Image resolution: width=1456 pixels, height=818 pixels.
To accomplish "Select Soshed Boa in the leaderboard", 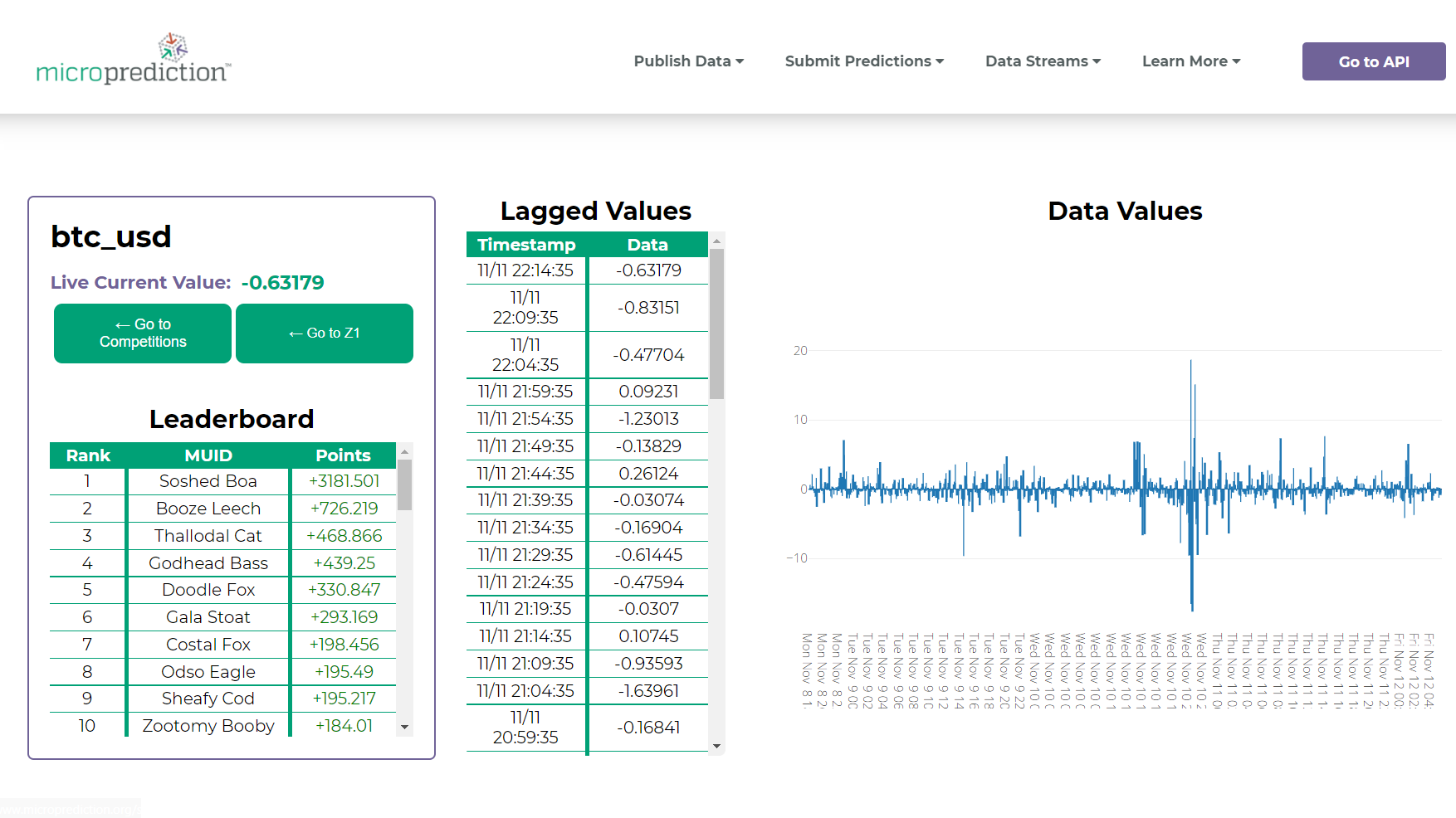I will pyautogui.click(x=208, y=481).
